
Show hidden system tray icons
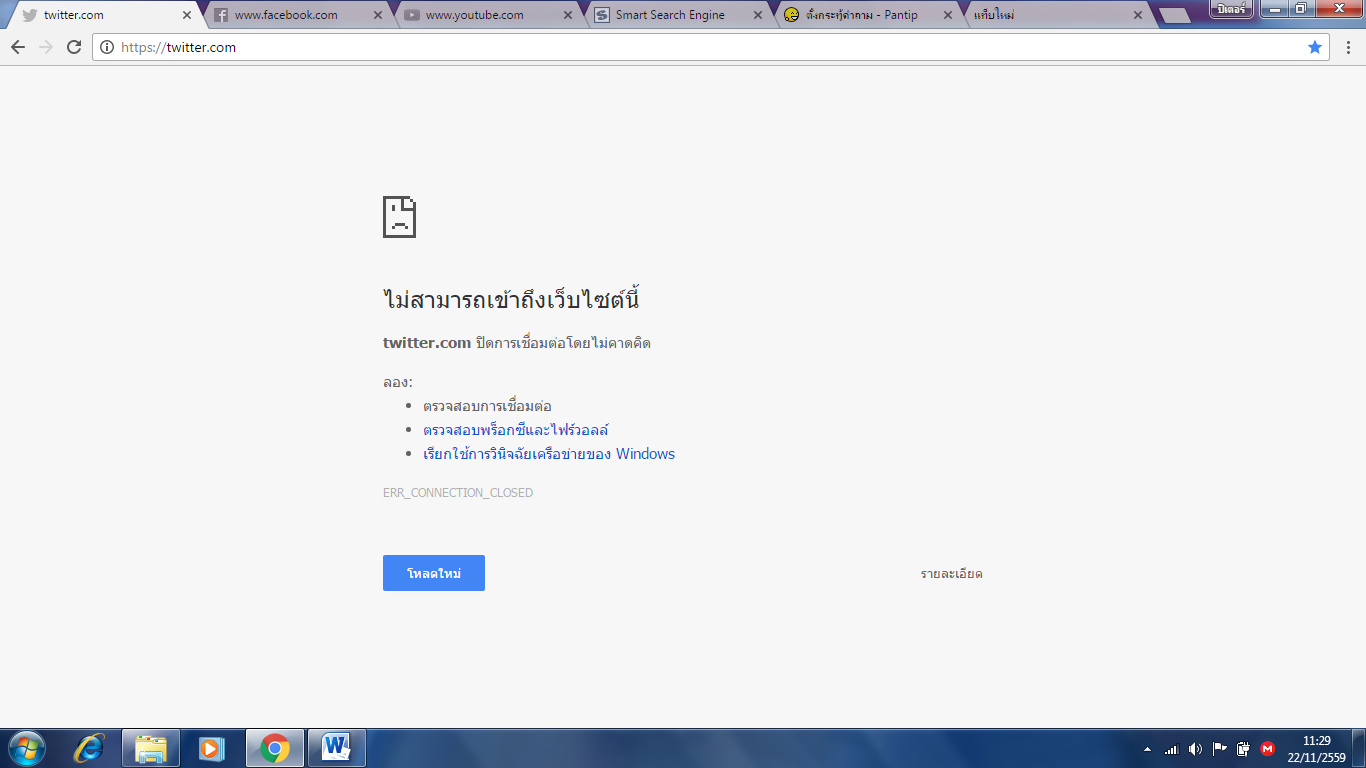coord(1147,748)
